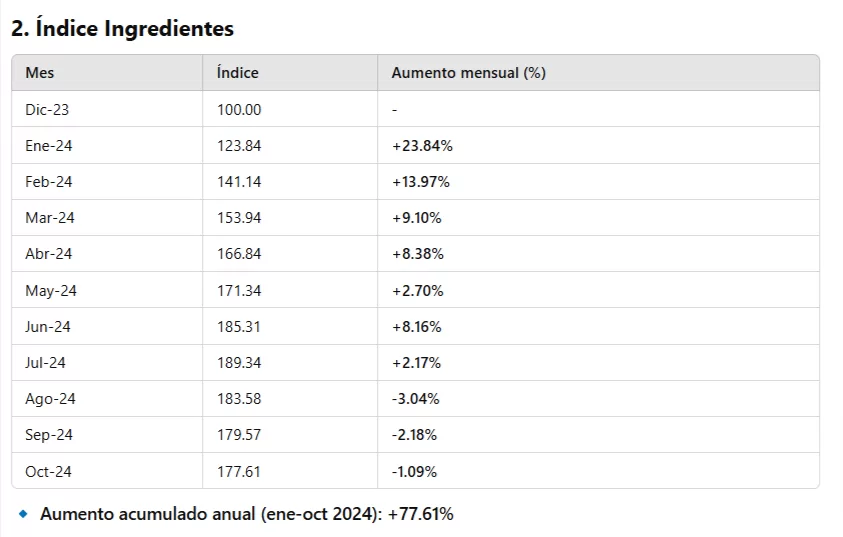Click the "Índice" column header
The width and height of the screenshot is (843, 537).
238,73
